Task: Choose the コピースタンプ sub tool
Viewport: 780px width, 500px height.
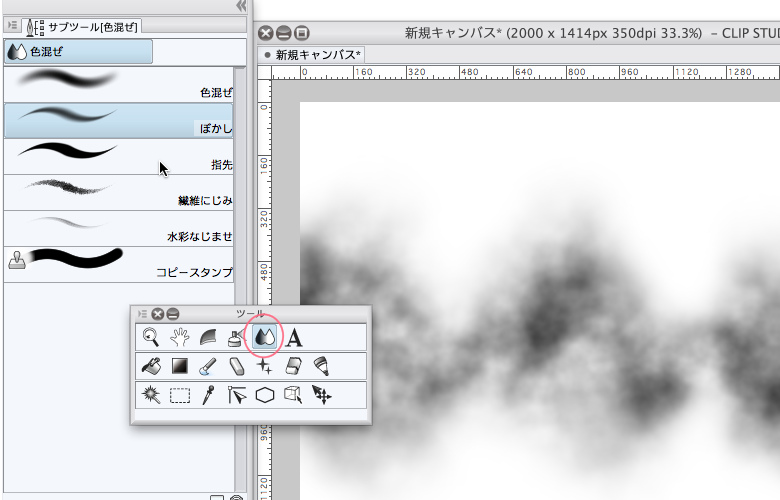Action: click(x=118, y=264)
